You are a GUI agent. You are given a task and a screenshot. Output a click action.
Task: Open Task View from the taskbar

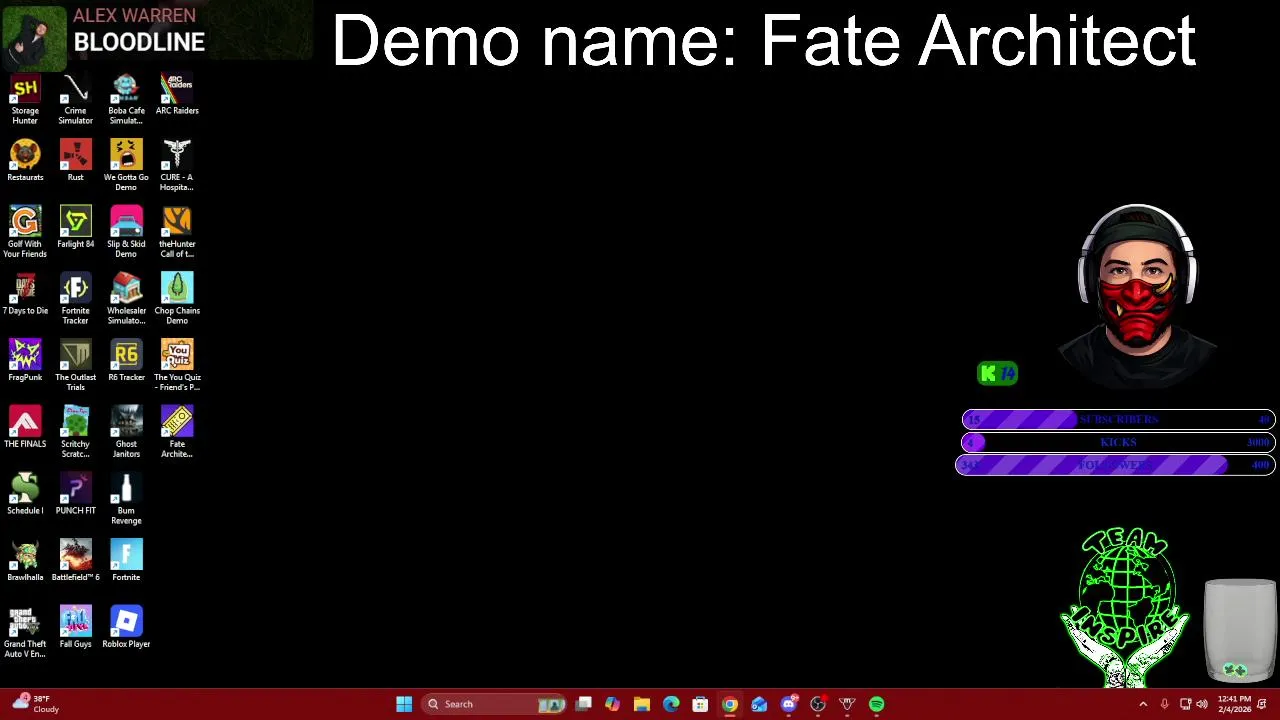pos(584,704)
